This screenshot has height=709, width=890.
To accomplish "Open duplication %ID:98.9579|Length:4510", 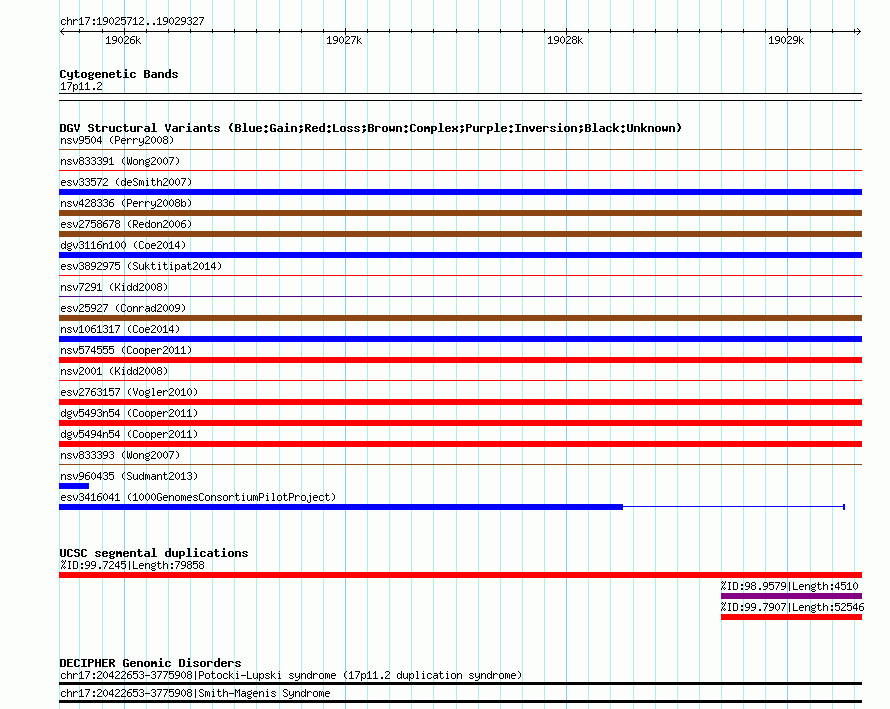I will pyautogui.click(x=790, y=586).
